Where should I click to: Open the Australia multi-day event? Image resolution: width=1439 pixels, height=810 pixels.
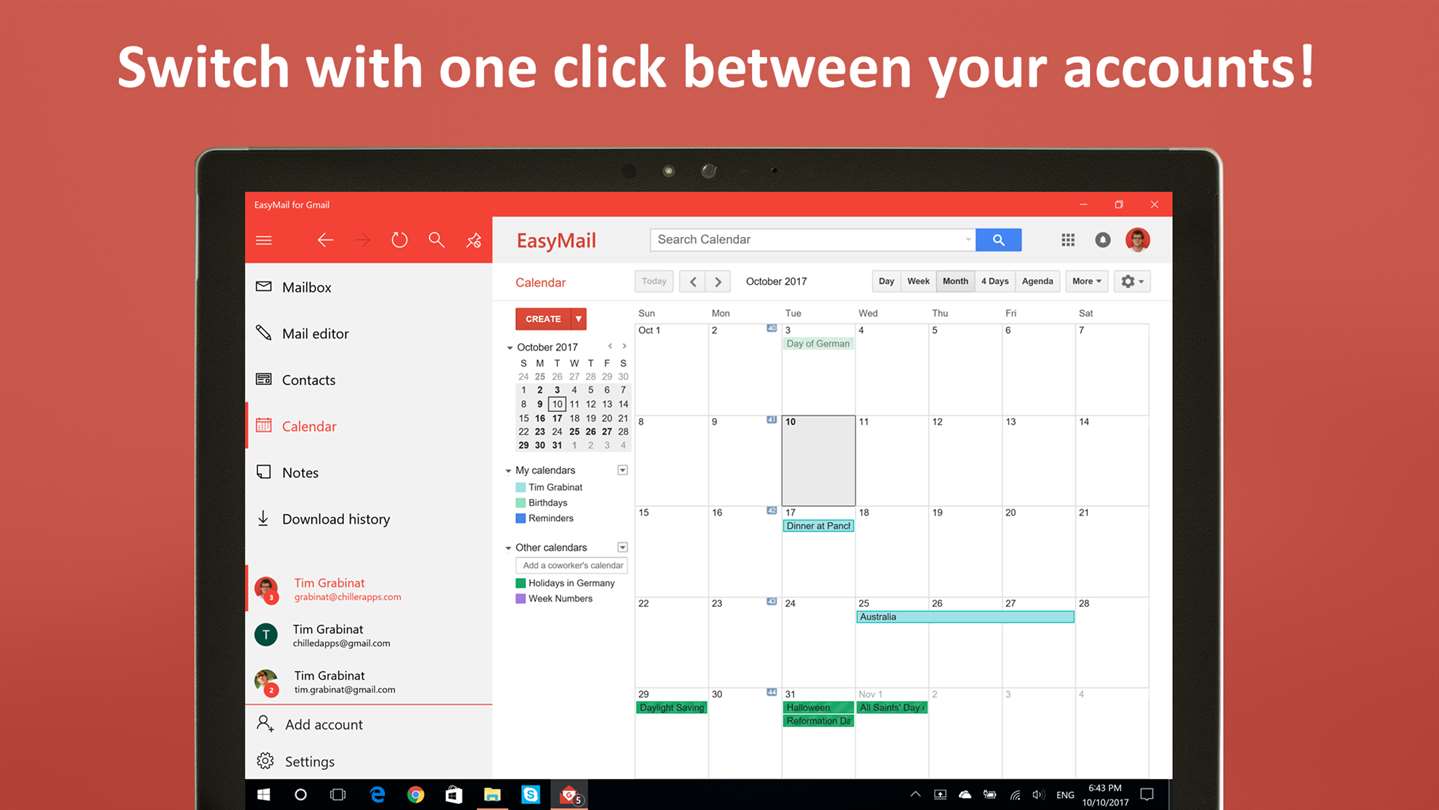coord(965,617)
